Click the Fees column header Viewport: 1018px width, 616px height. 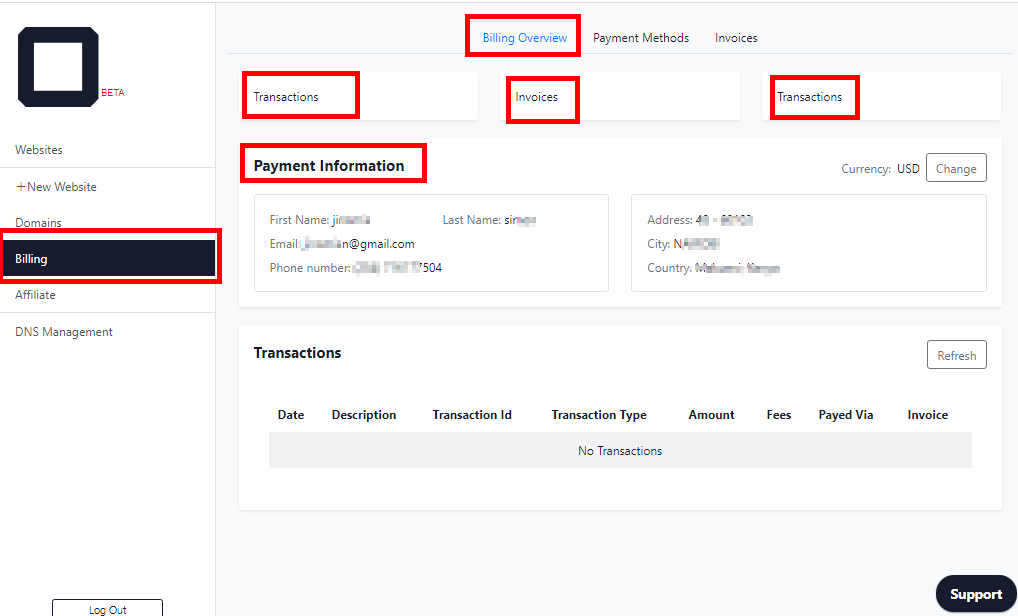[x=778, y=415]
